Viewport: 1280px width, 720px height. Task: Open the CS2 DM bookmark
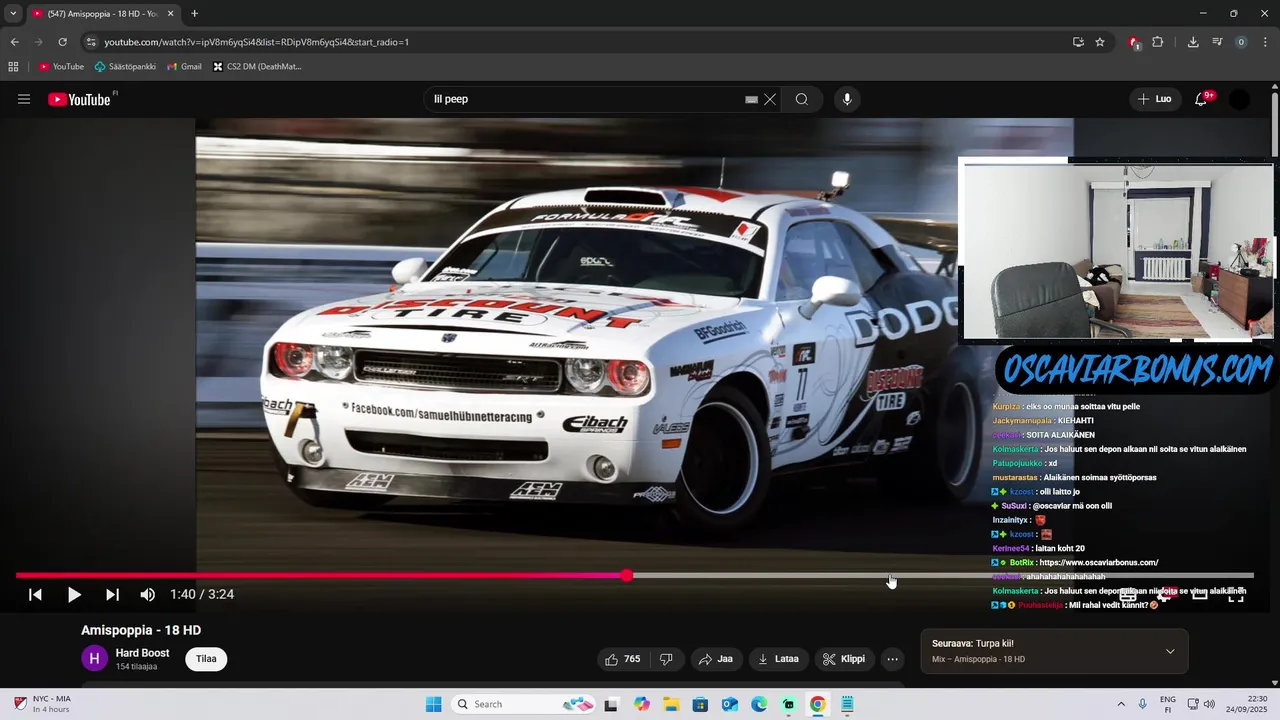[x=258, y=67]
